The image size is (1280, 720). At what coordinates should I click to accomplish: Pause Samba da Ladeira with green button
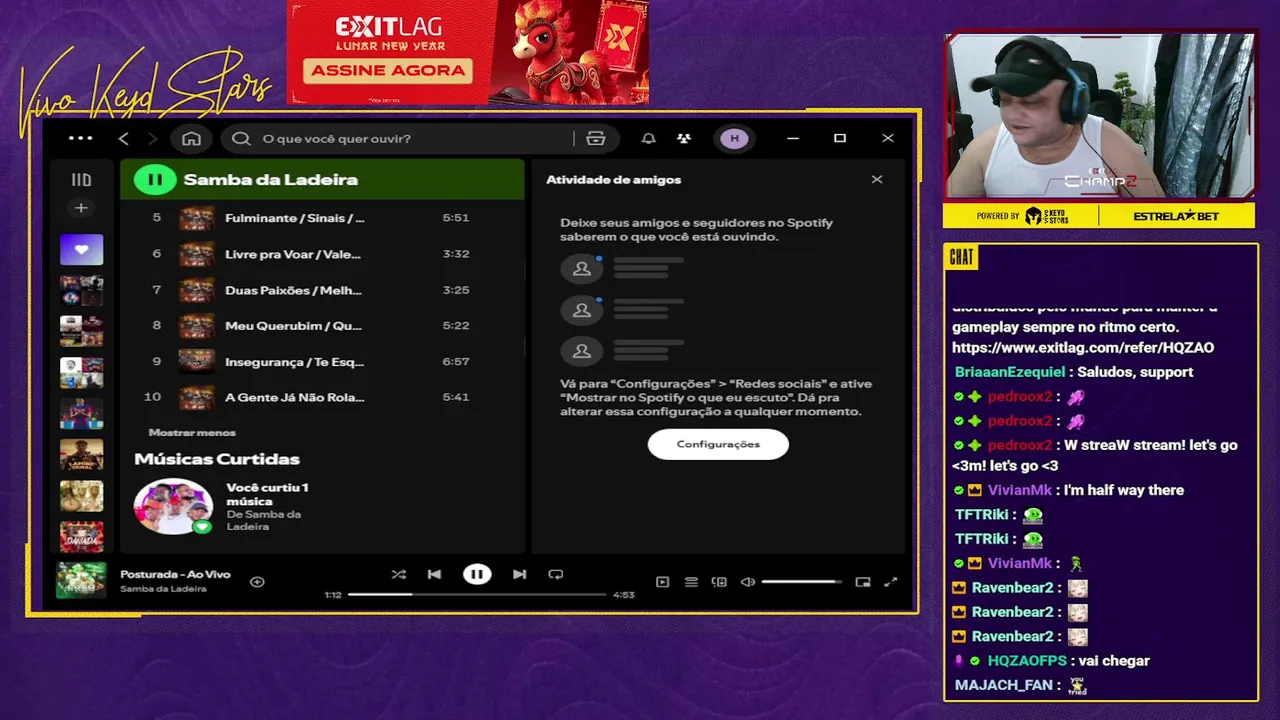(155, 180)
